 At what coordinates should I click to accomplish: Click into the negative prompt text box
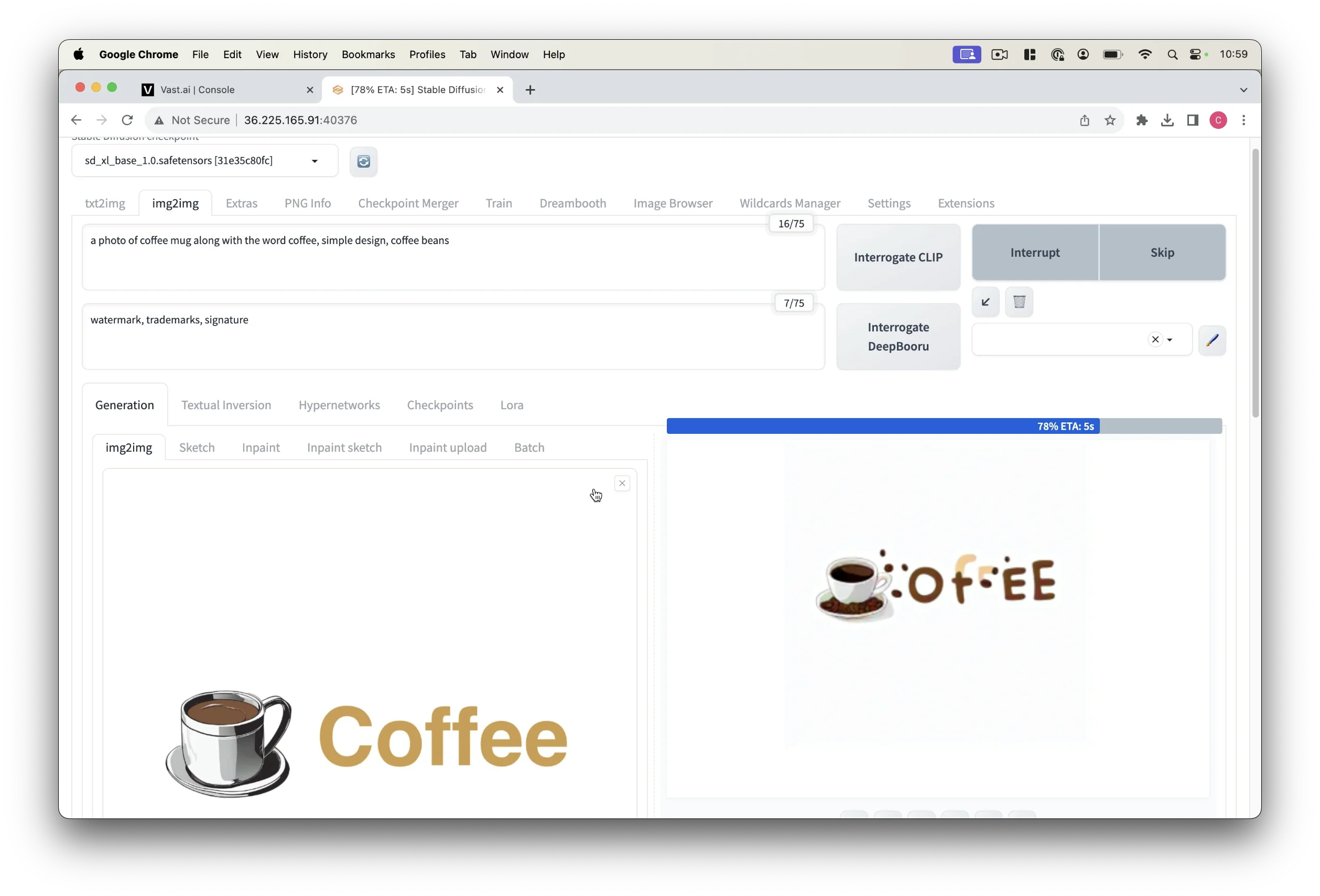(x=453, y=336)
